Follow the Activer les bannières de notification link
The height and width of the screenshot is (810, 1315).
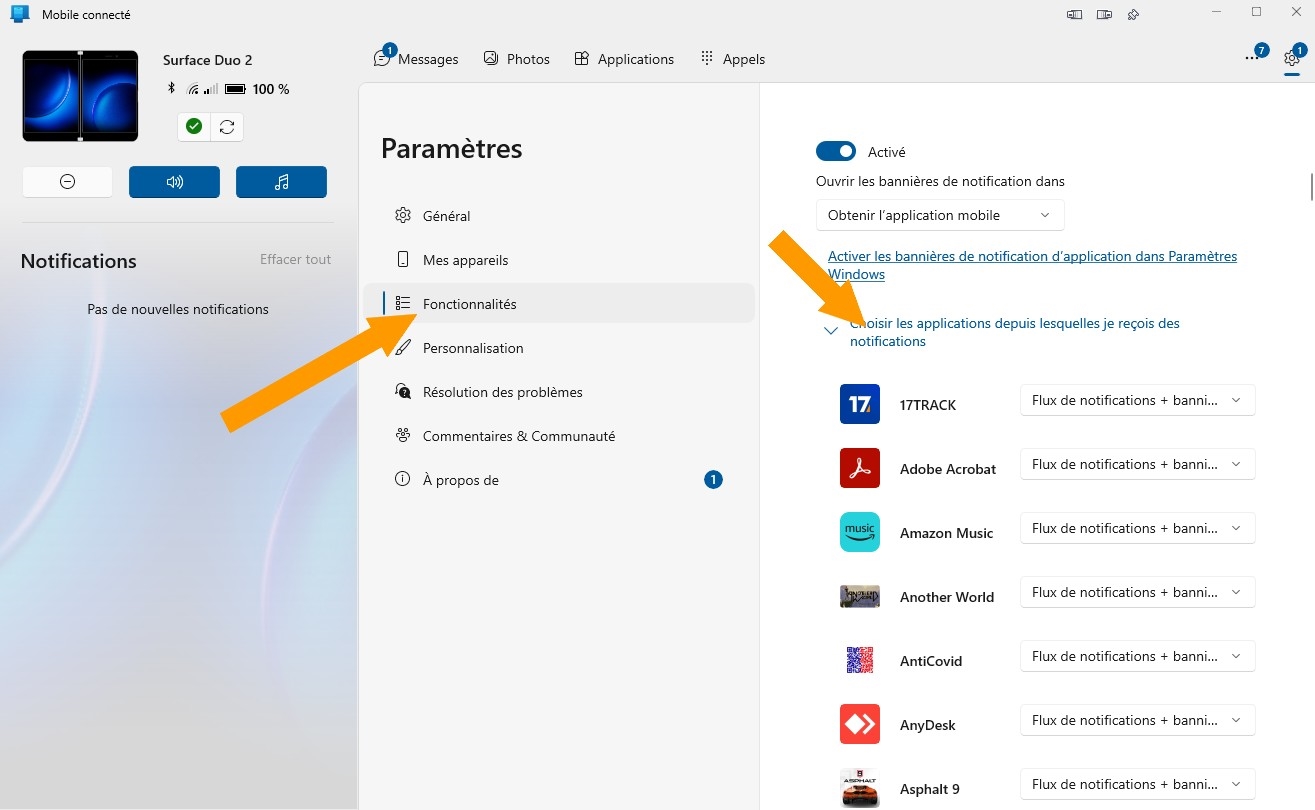pos(1032,265)
